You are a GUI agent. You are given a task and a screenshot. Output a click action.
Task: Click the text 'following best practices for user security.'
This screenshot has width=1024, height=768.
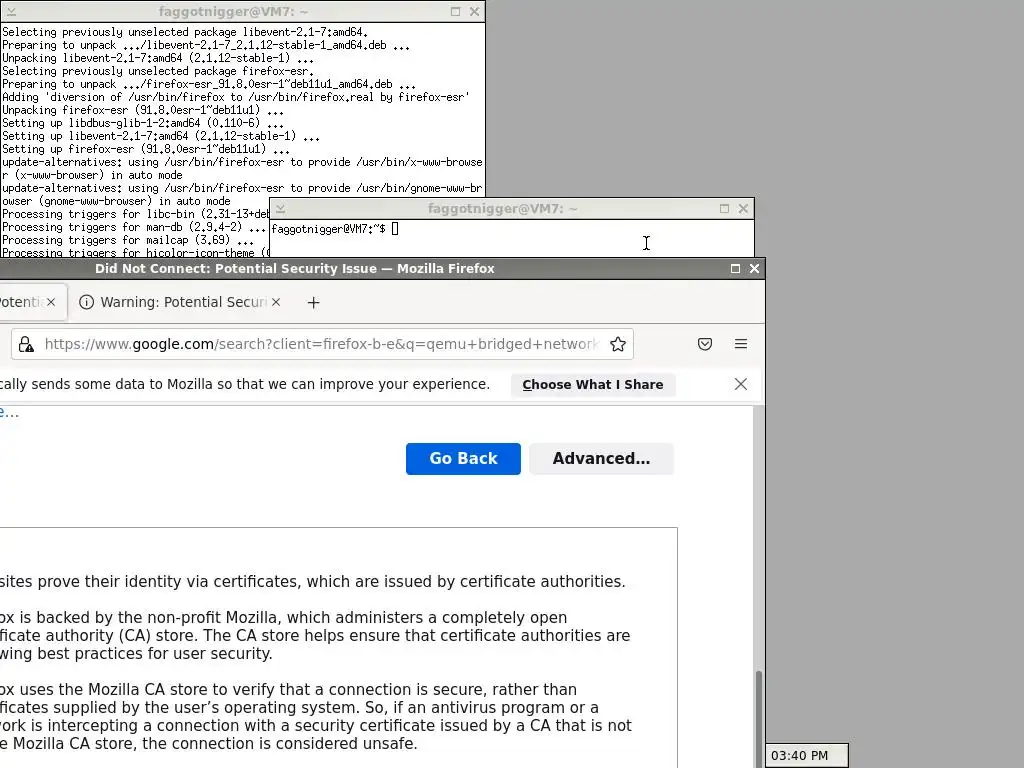[136, 654]
